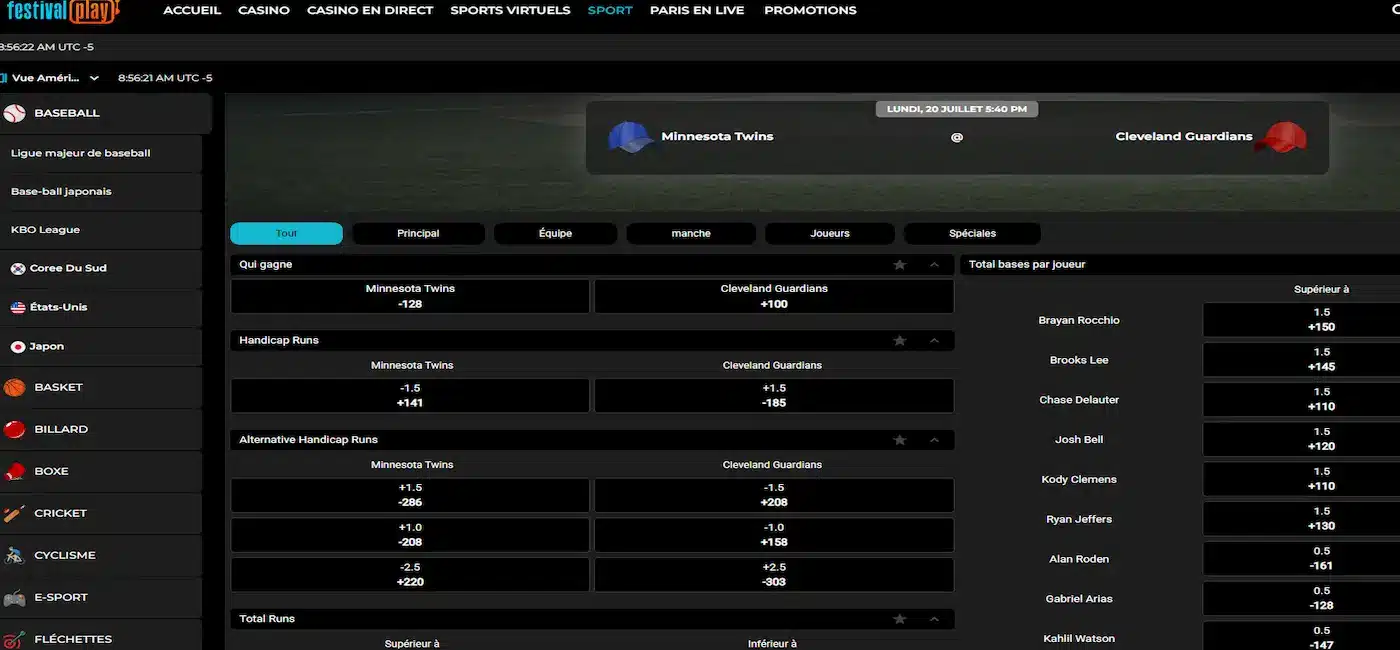Viewport: 1400px width, 650px height.
Task: Select the Principal tab
Action: 418,233
